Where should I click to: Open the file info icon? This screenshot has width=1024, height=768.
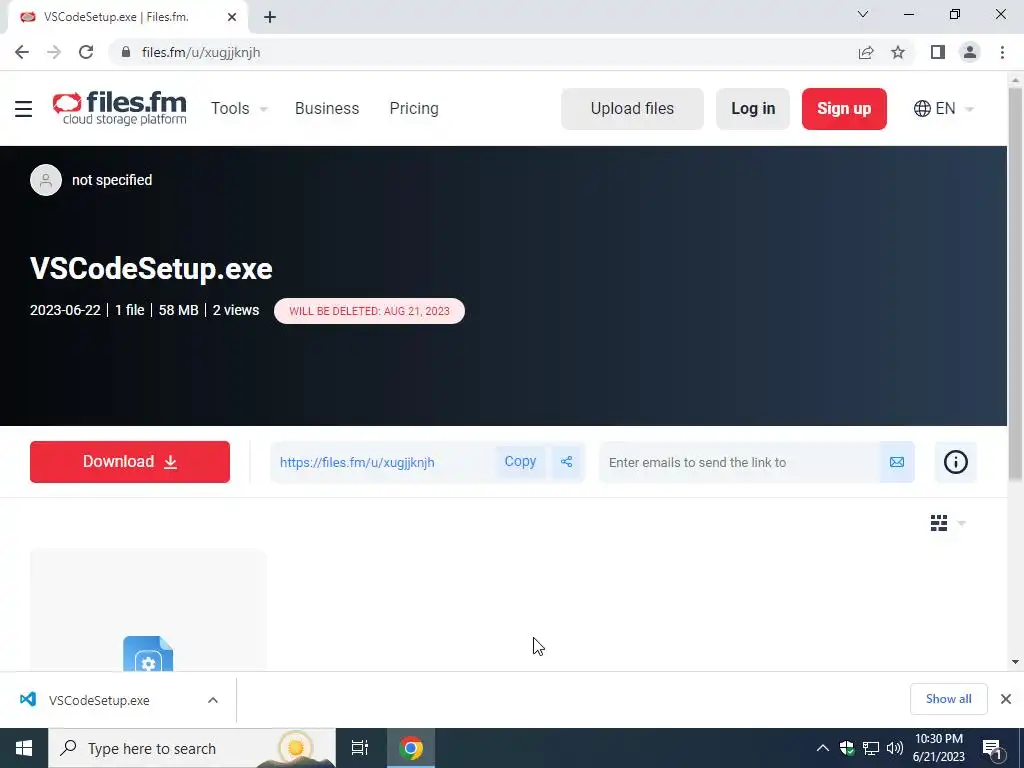coord(955,462)
